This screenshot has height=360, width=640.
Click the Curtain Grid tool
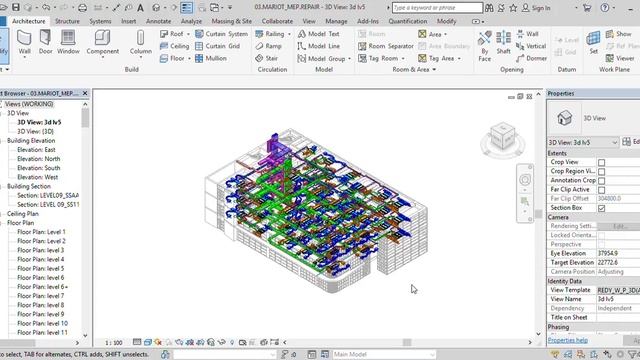click(x=218, y=46)
